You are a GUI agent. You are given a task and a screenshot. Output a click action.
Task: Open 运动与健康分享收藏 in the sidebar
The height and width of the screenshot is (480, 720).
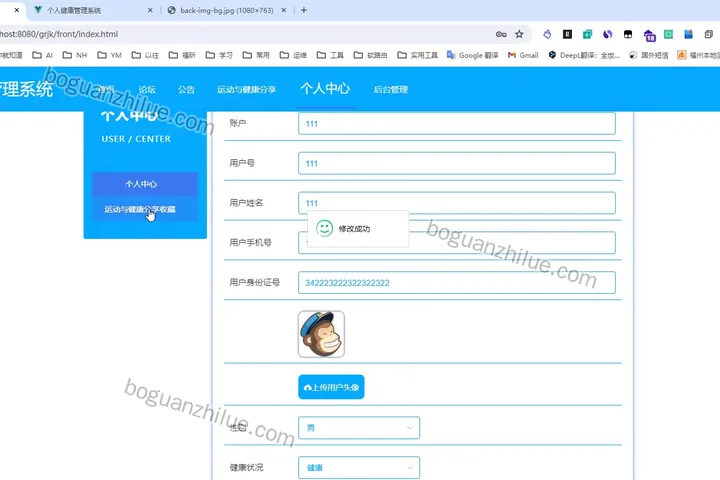[145, 209]
